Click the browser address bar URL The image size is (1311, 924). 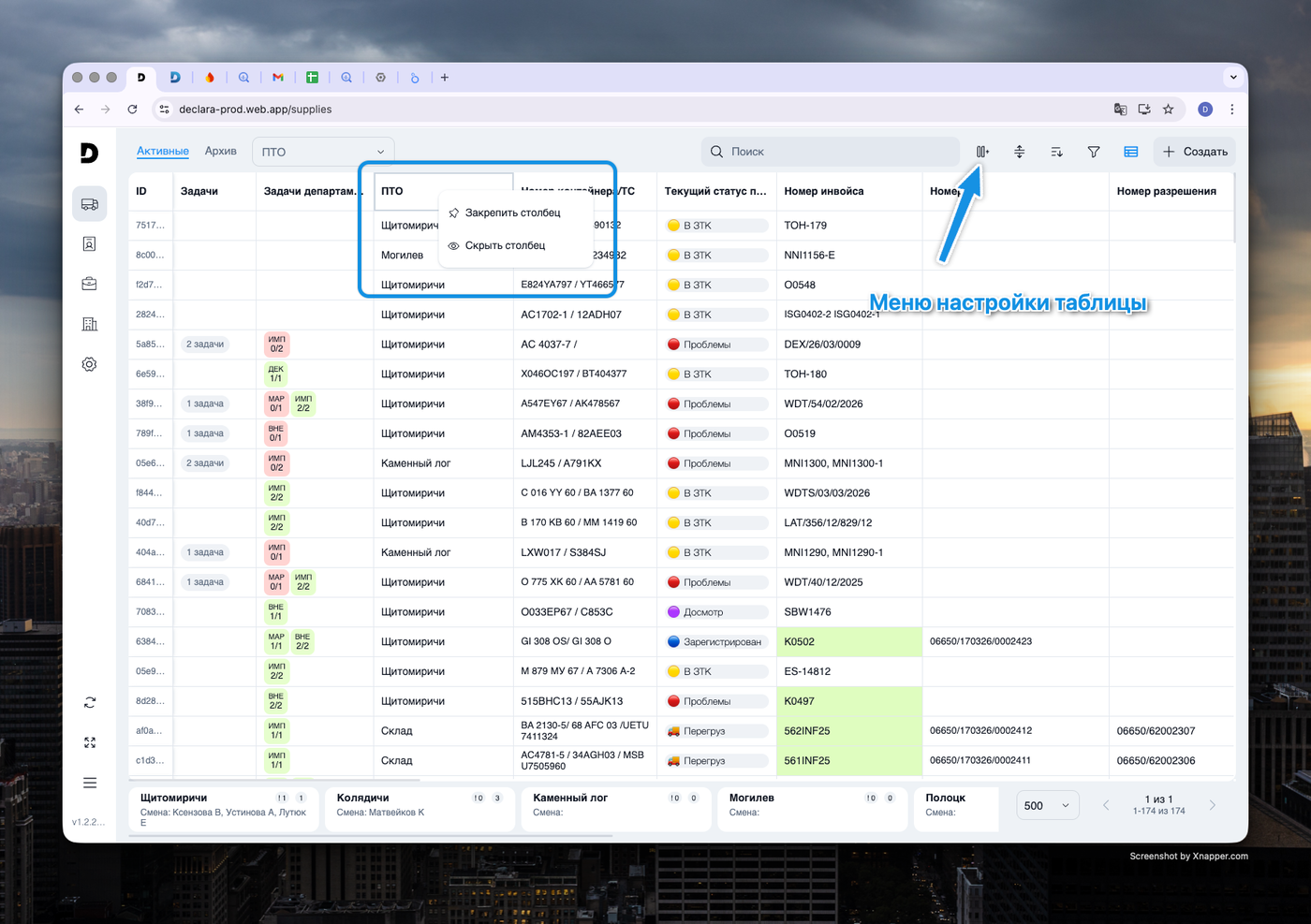tap(256, 110)
